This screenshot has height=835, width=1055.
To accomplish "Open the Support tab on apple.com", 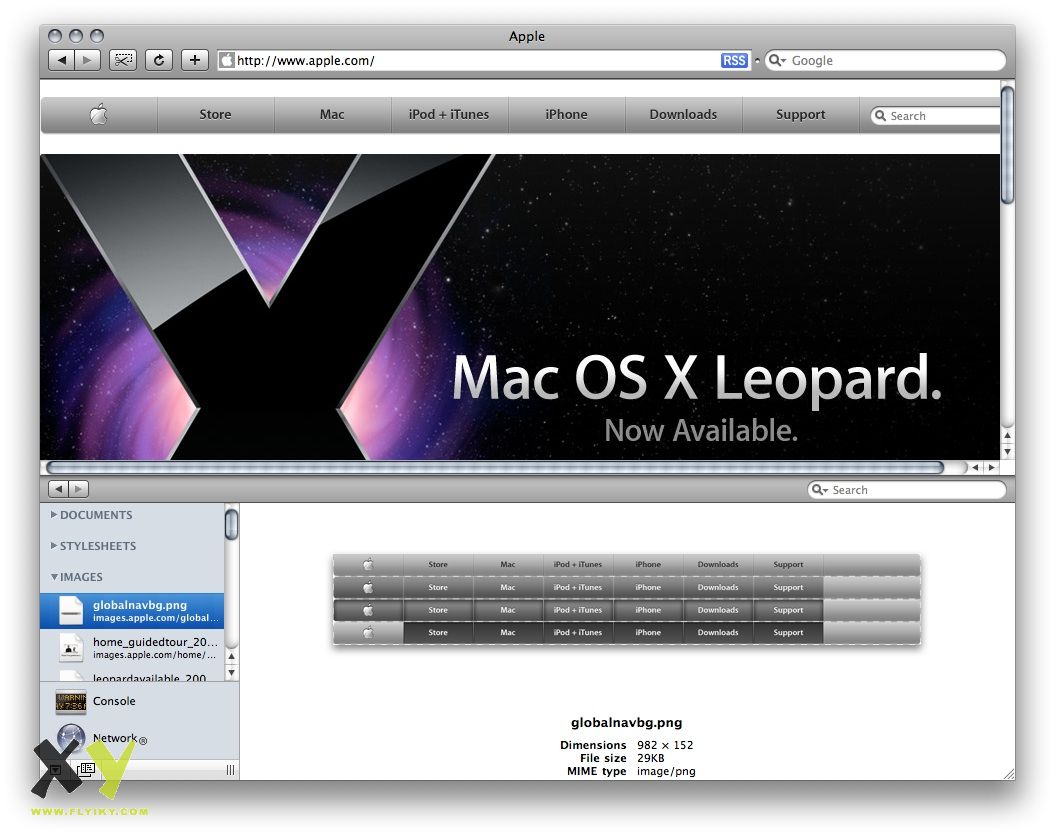I will (x=801, y=114).
